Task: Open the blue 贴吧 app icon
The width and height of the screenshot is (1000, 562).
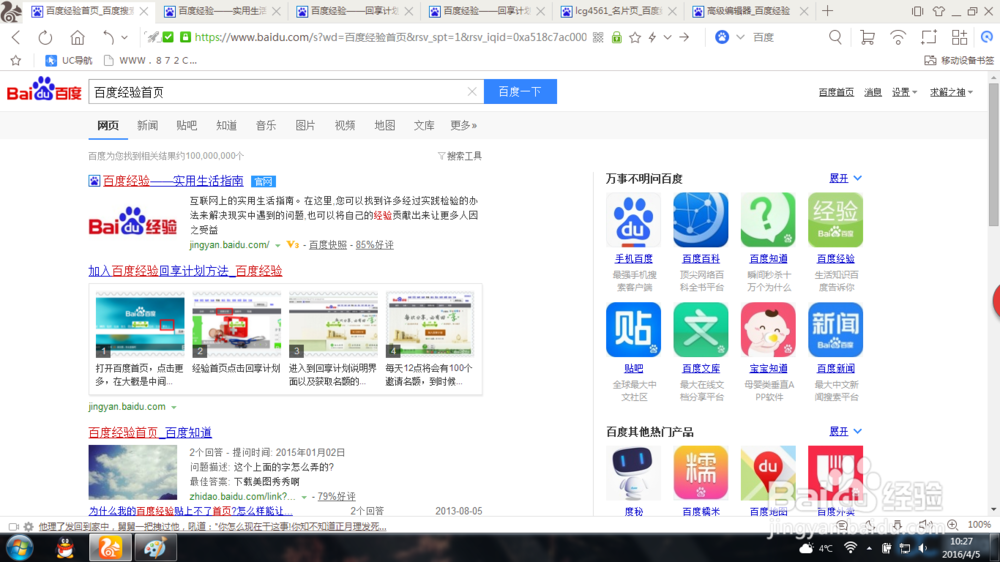Action: [633, 330]
